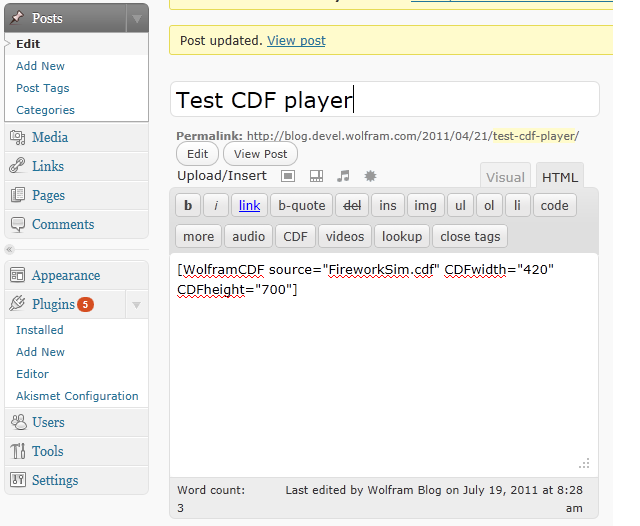Viewport: 640px width, 526px height.
Task: Insert ordered list with ol button
Action: click(x=489, y=205)
